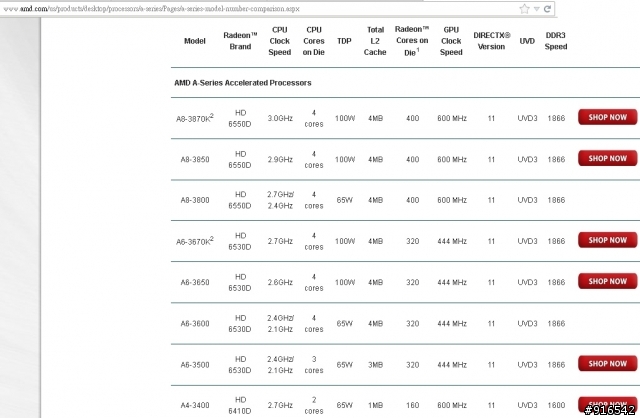Select the GPU Clock Speed header

pos(451,41)
